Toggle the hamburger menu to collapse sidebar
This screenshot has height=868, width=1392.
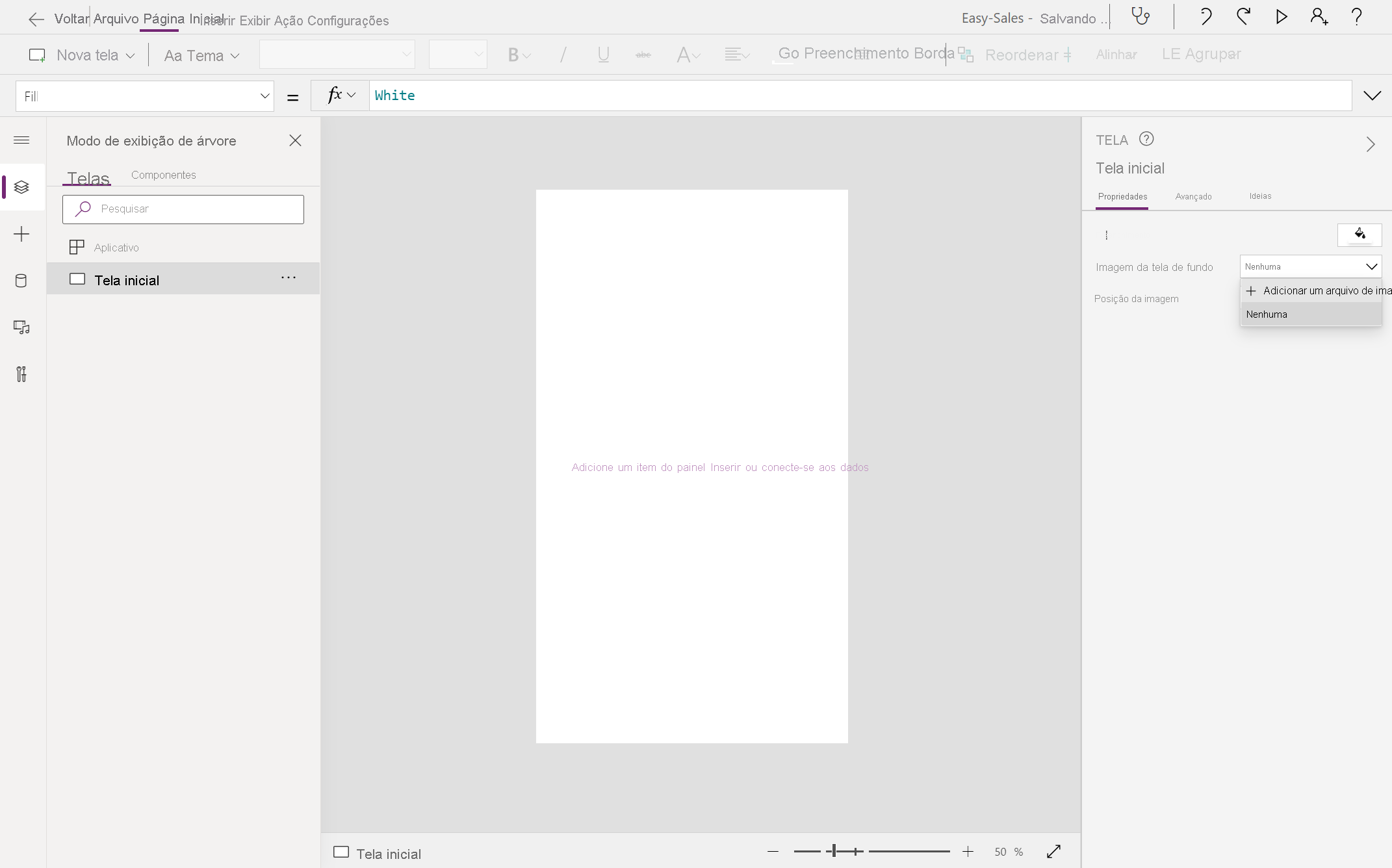[21, 140]
